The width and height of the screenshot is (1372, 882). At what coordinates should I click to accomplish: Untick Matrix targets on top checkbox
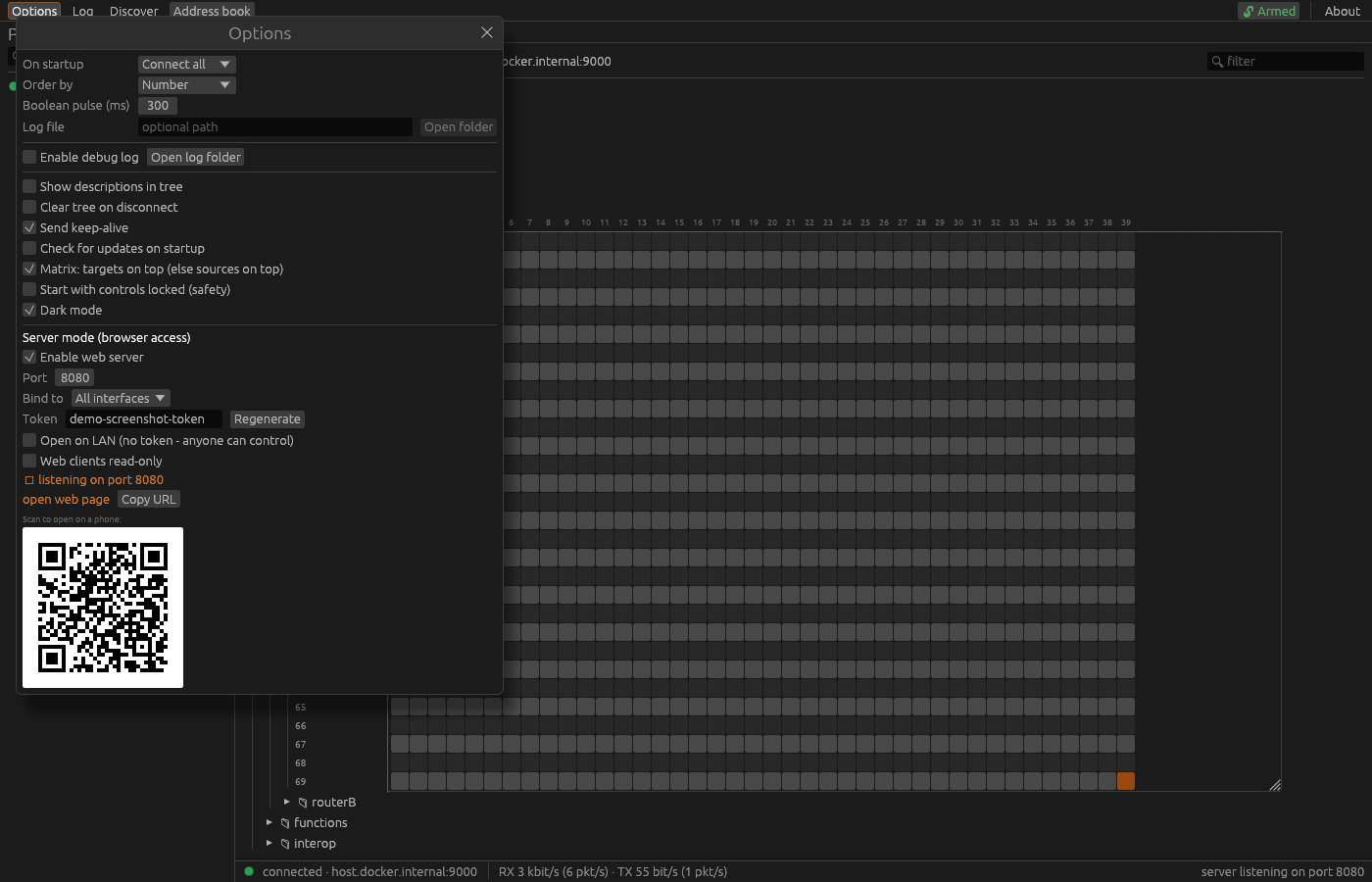point(29,269)
